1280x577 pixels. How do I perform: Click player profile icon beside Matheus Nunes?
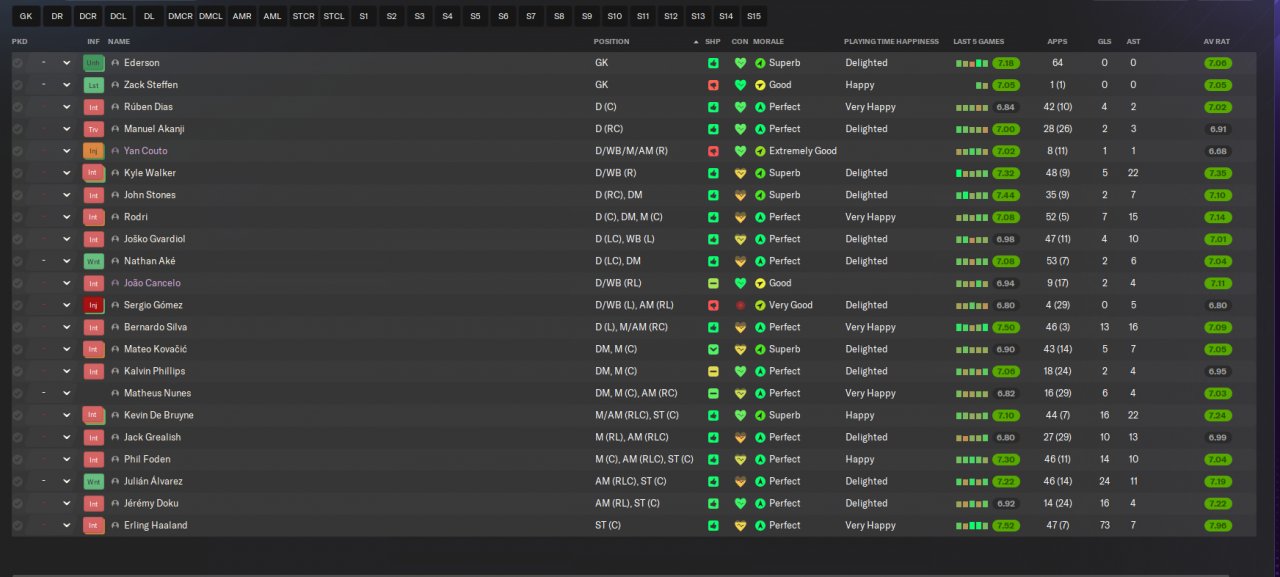[x=115, y=393]
